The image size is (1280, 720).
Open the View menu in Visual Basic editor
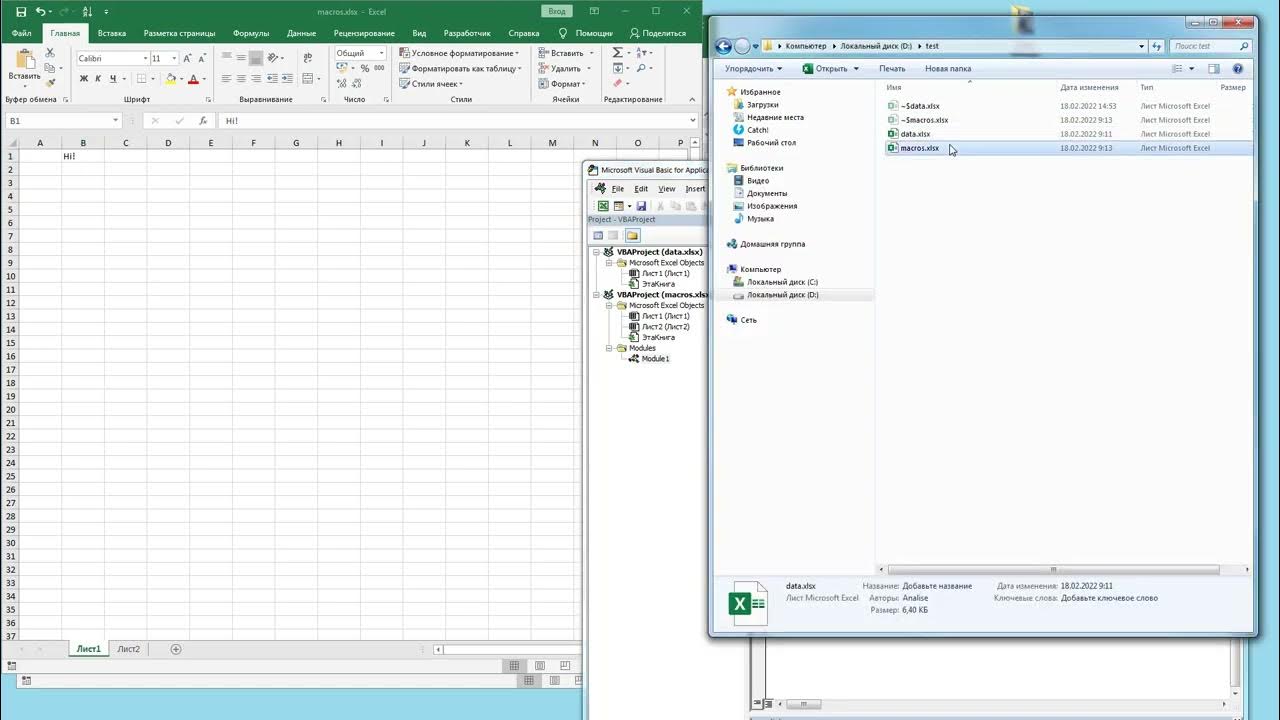tap(666, 189)
